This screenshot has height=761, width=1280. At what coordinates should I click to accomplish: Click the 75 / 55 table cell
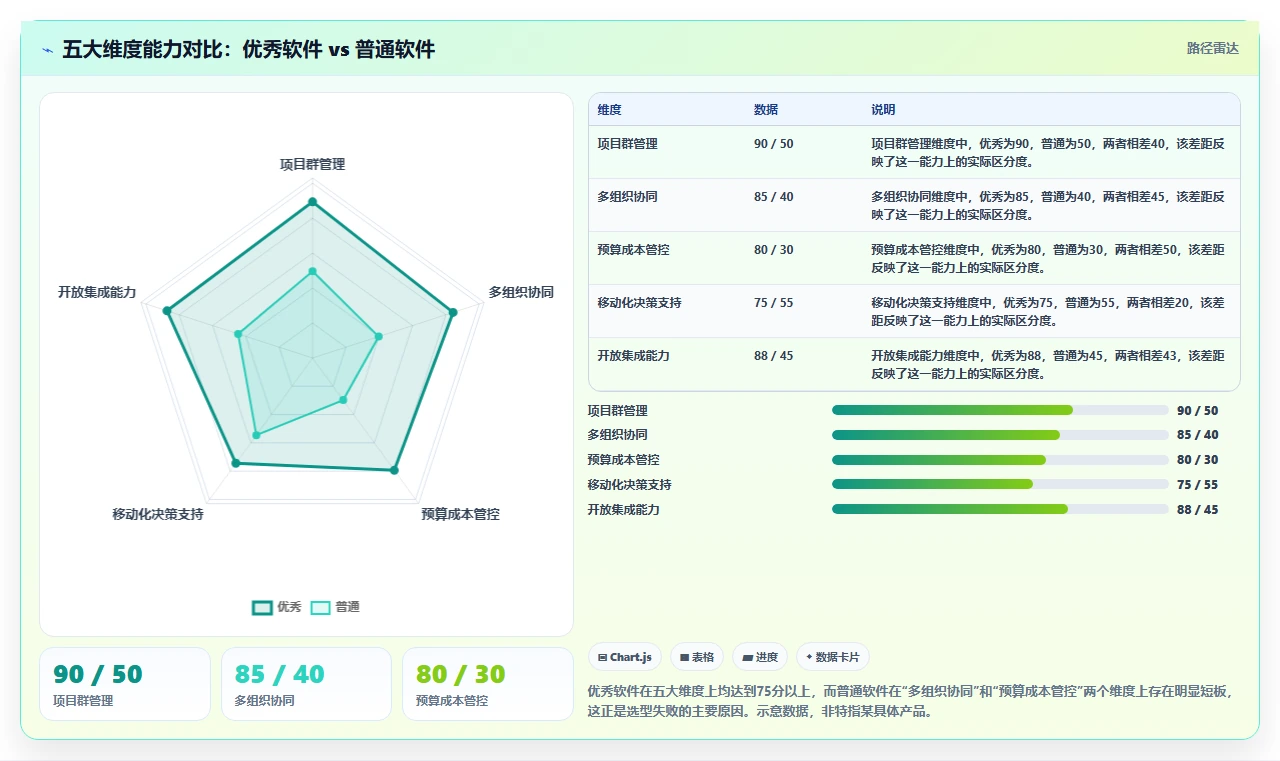774,303
